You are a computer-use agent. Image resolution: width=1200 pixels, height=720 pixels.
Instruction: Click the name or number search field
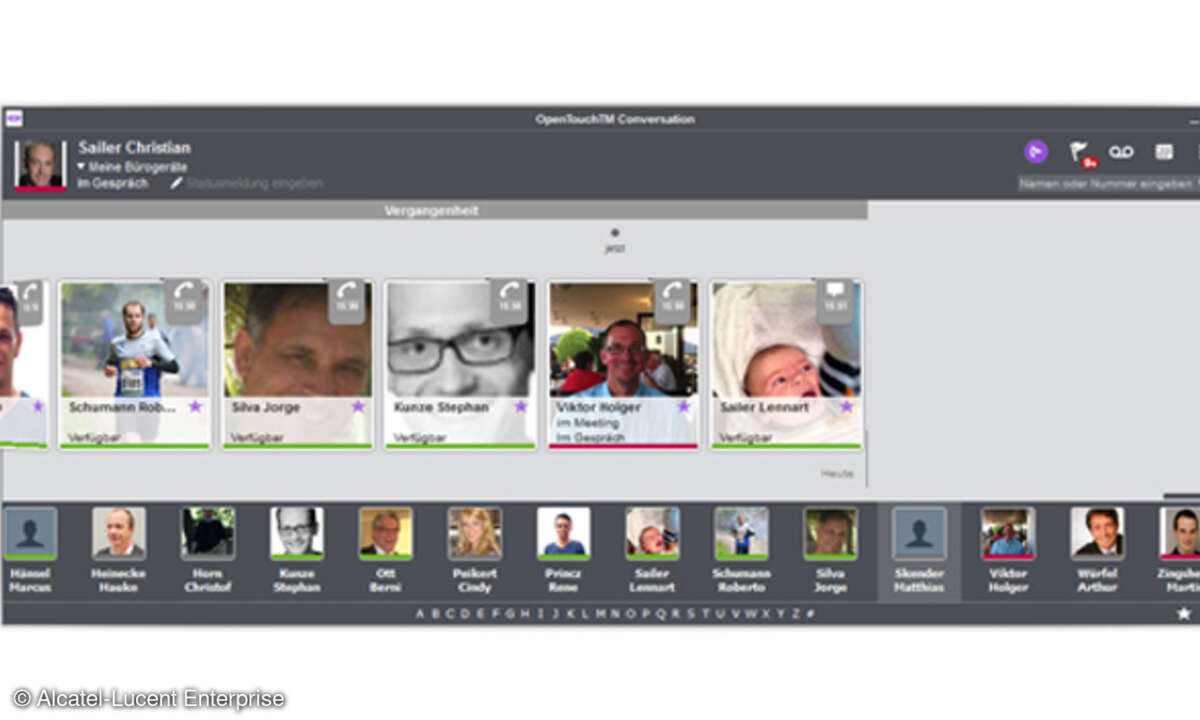[1107, 184]
